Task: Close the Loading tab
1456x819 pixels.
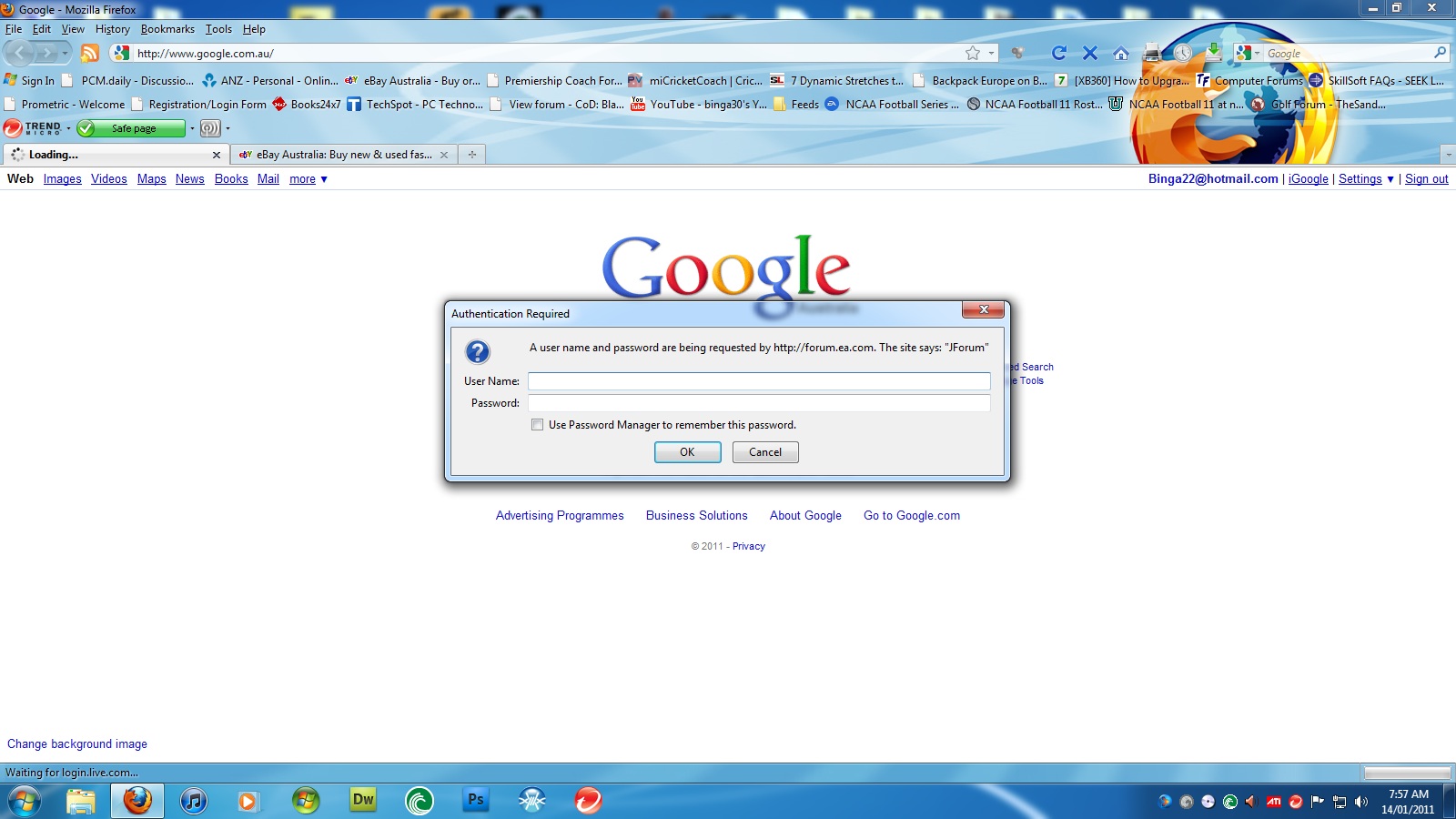Action: click(217, 155)
